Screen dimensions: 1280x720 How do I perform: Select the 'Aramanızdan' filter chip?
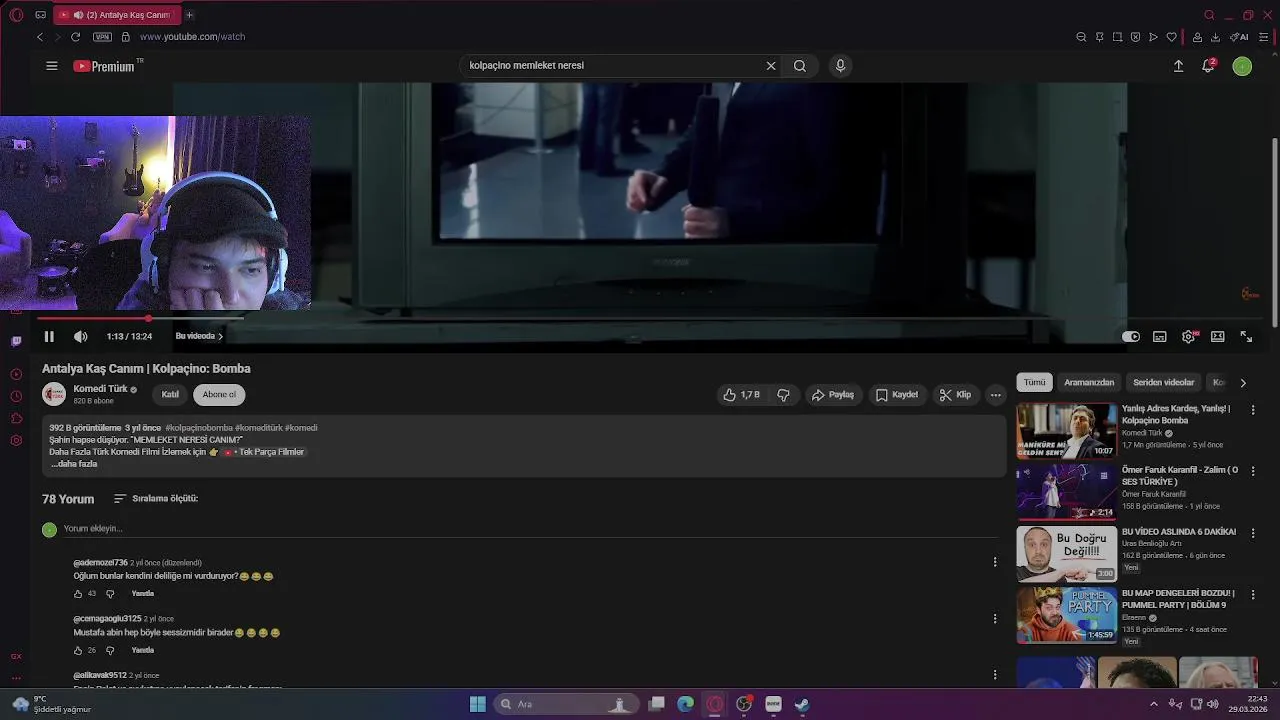pyautogui.click(x=1089, y=383)
